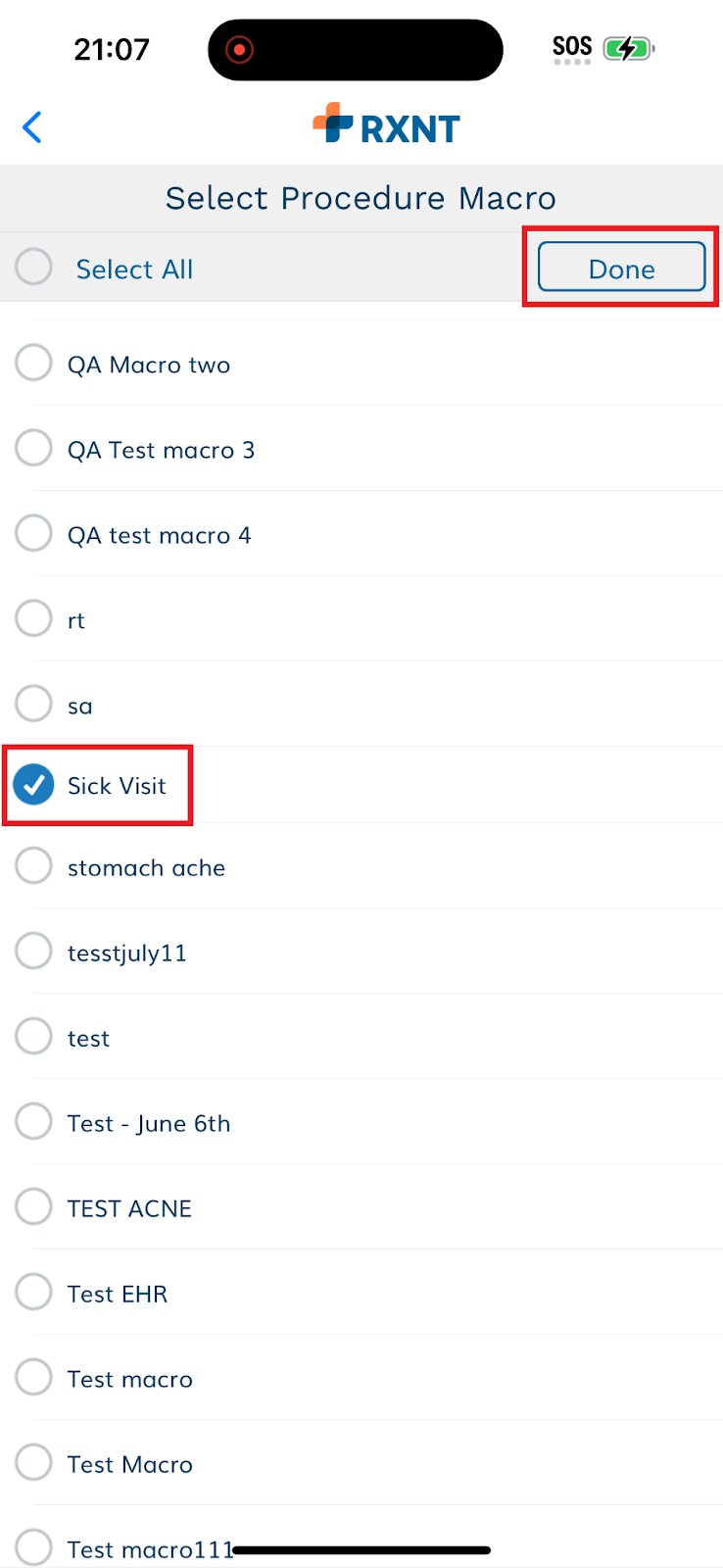The width and height of the screenshot is (723, 1568).
Task: Select the stomach ache radio button
Action: coord(33,866)
